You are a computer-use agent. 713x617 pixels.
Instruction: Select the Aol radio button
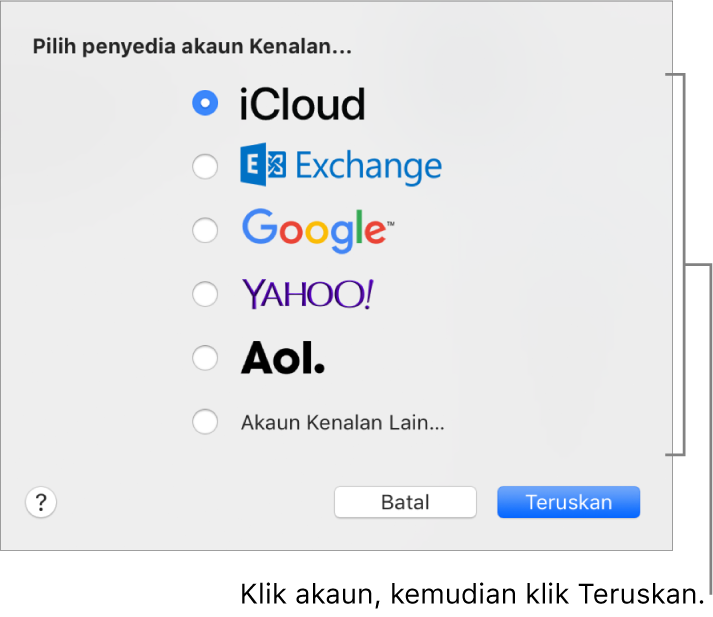pyautogui.click(x=205, y=358)
